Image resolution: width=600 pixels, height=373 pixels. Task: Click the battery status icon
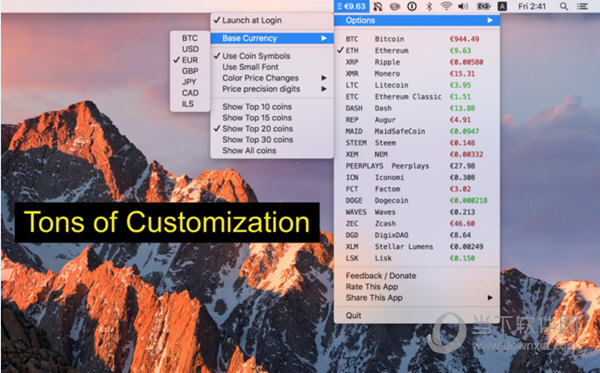pos(483,6)
